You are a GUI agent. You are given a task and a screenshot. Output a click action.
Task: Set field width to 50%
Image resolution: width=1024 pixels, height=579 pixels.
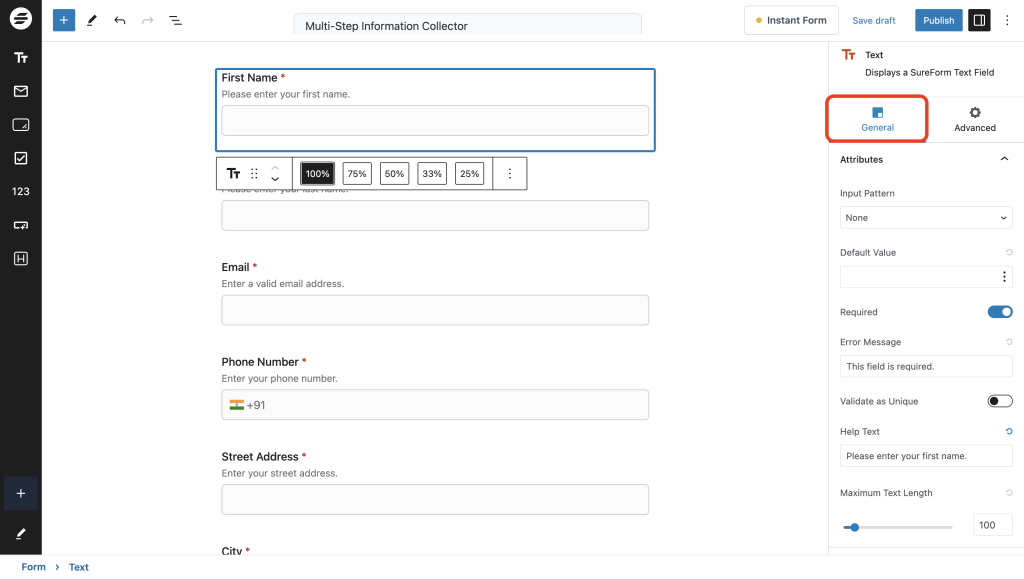[394, 172]
